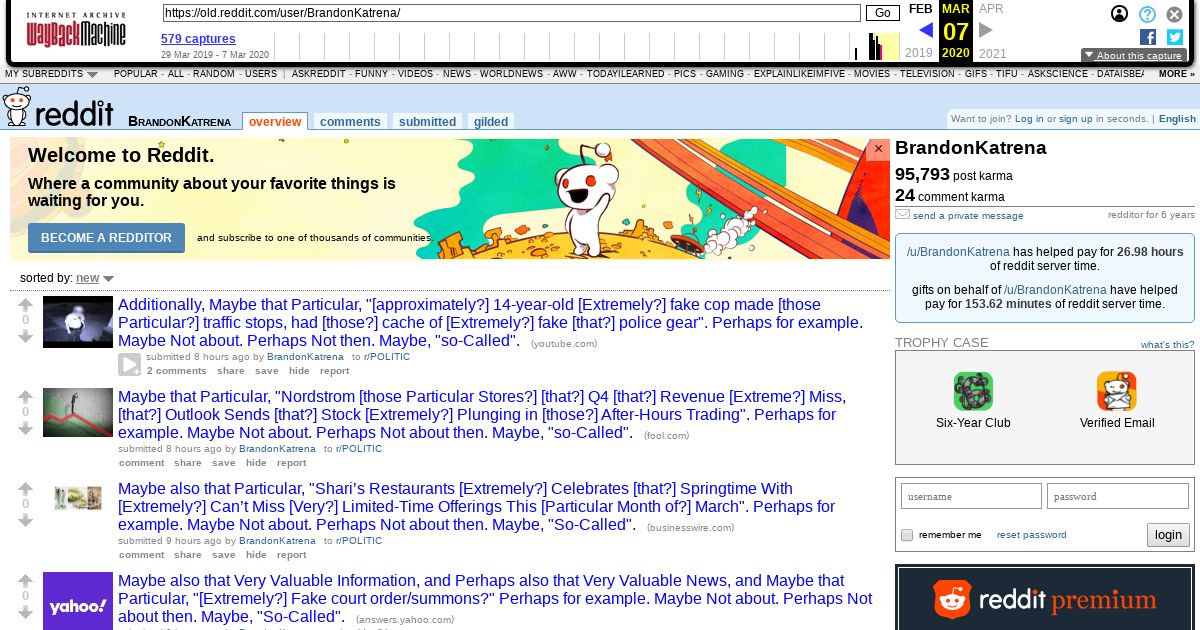Focus the password input field

[x=1118, y=497]
